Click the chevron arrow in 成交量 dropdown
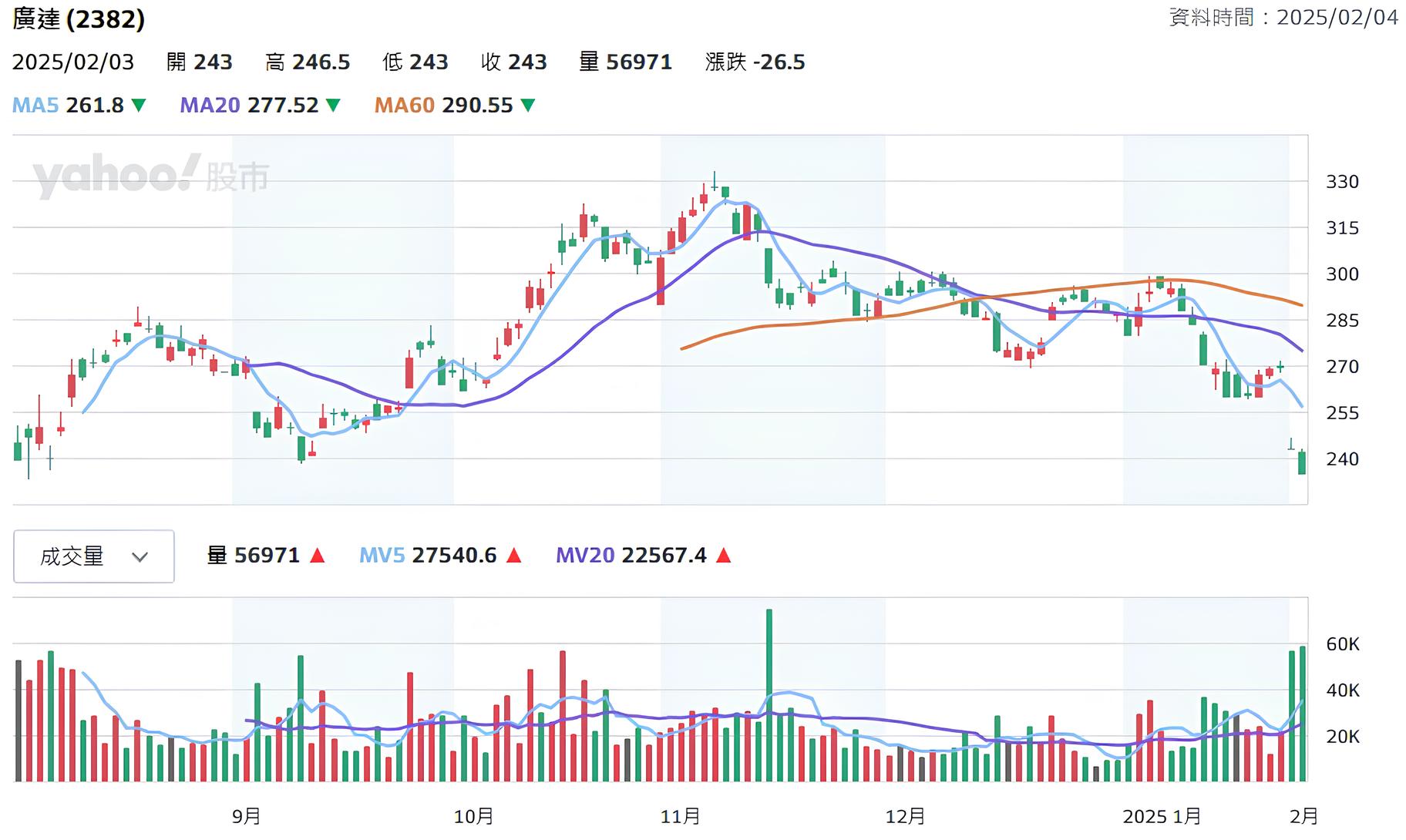Viewport: 1406px width, 840px height. (140, 557)
